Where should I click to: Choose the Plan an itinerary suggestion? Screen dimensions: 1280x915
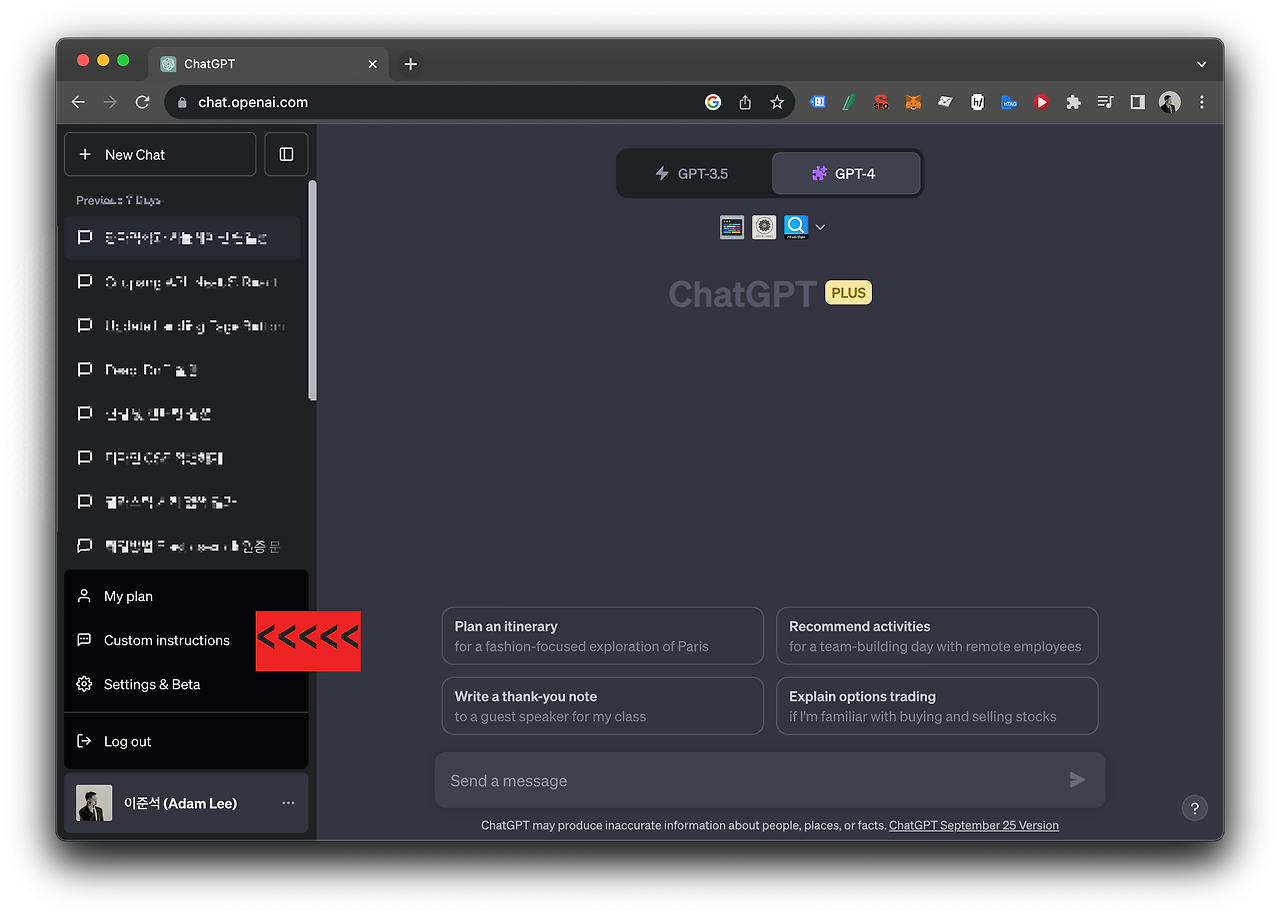pos(602,636)
